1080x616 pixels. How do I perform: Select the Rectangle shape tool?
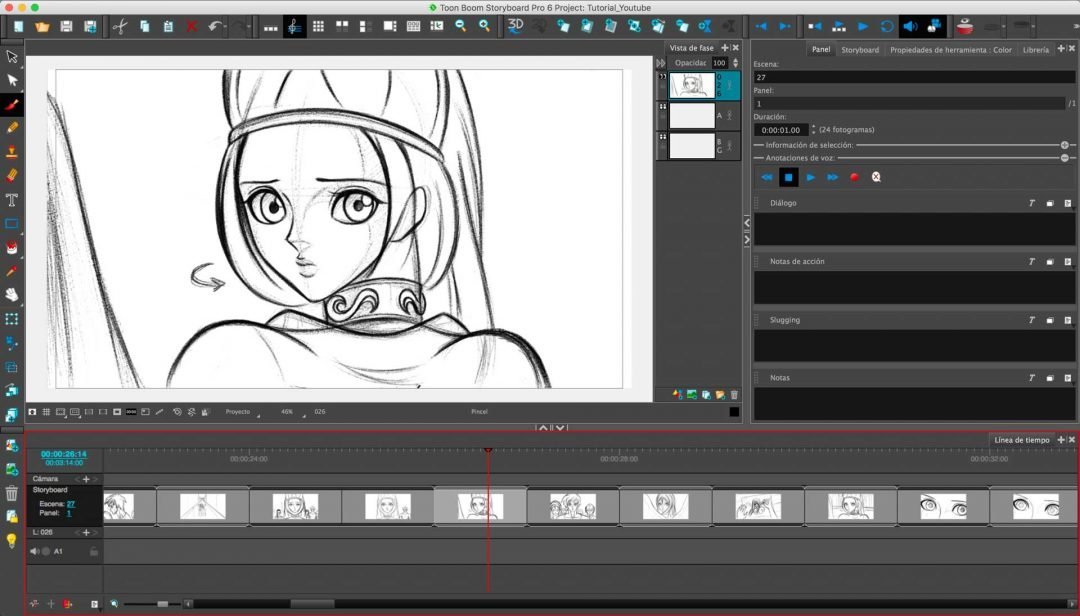[x=12, y=223]
